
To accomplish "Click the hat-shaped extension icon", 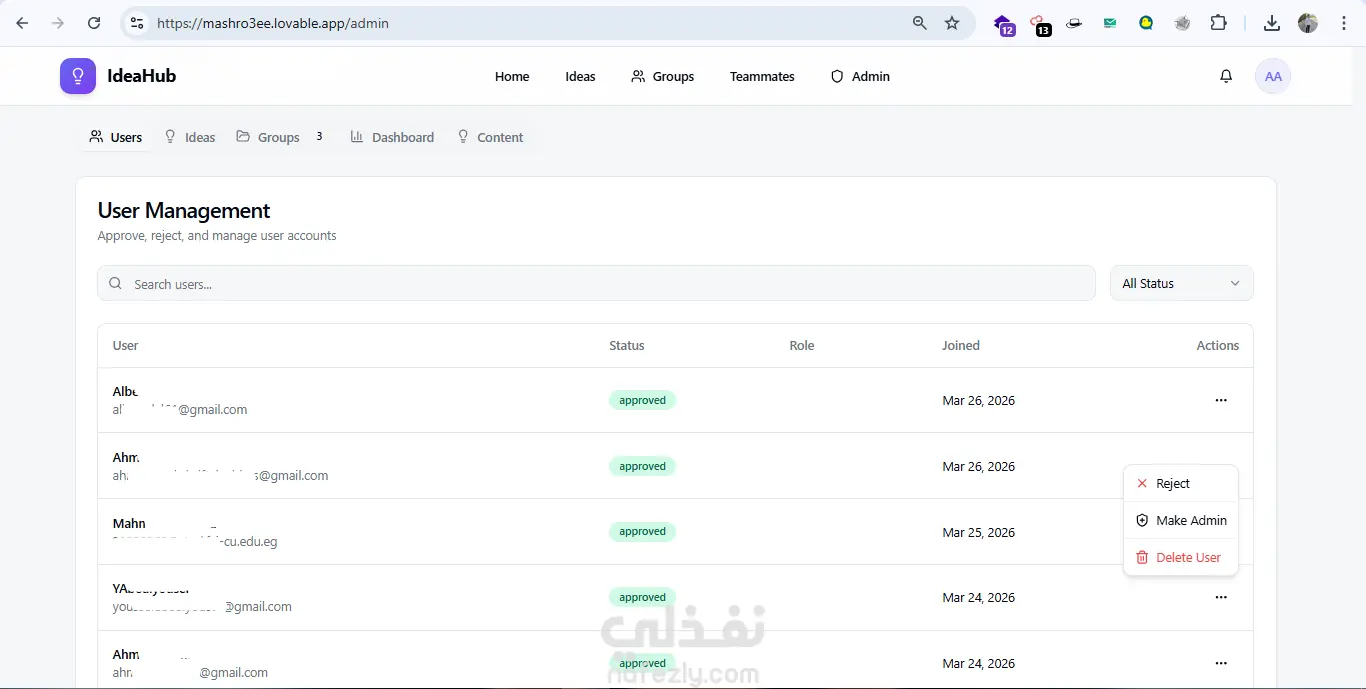I will (1074, 23).
